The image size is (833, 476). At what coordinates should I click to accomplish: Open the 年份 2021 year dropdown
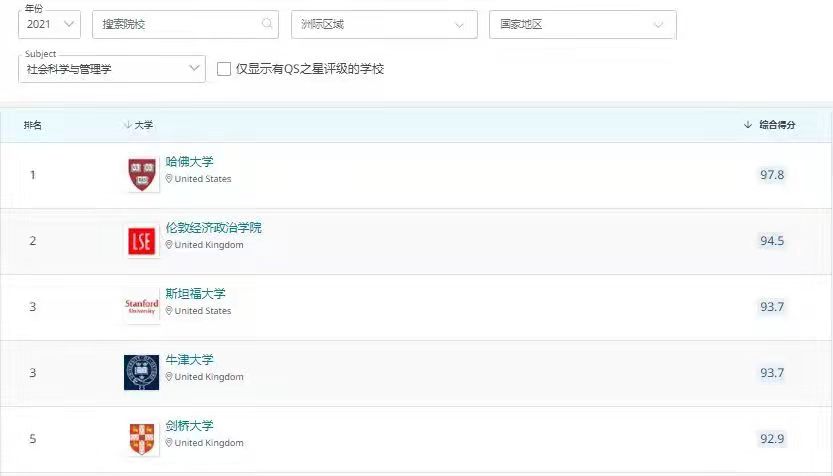click(x=49, y=24)
